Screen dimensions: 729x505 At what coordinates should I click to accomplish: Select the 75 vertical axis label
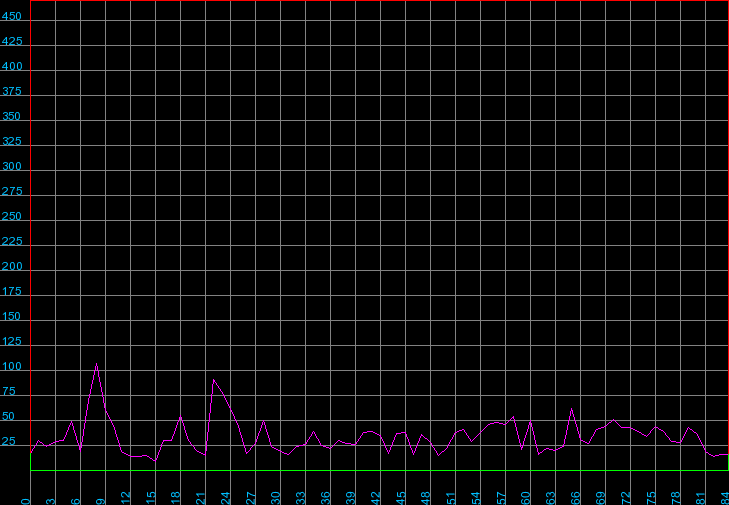(9, 392)
